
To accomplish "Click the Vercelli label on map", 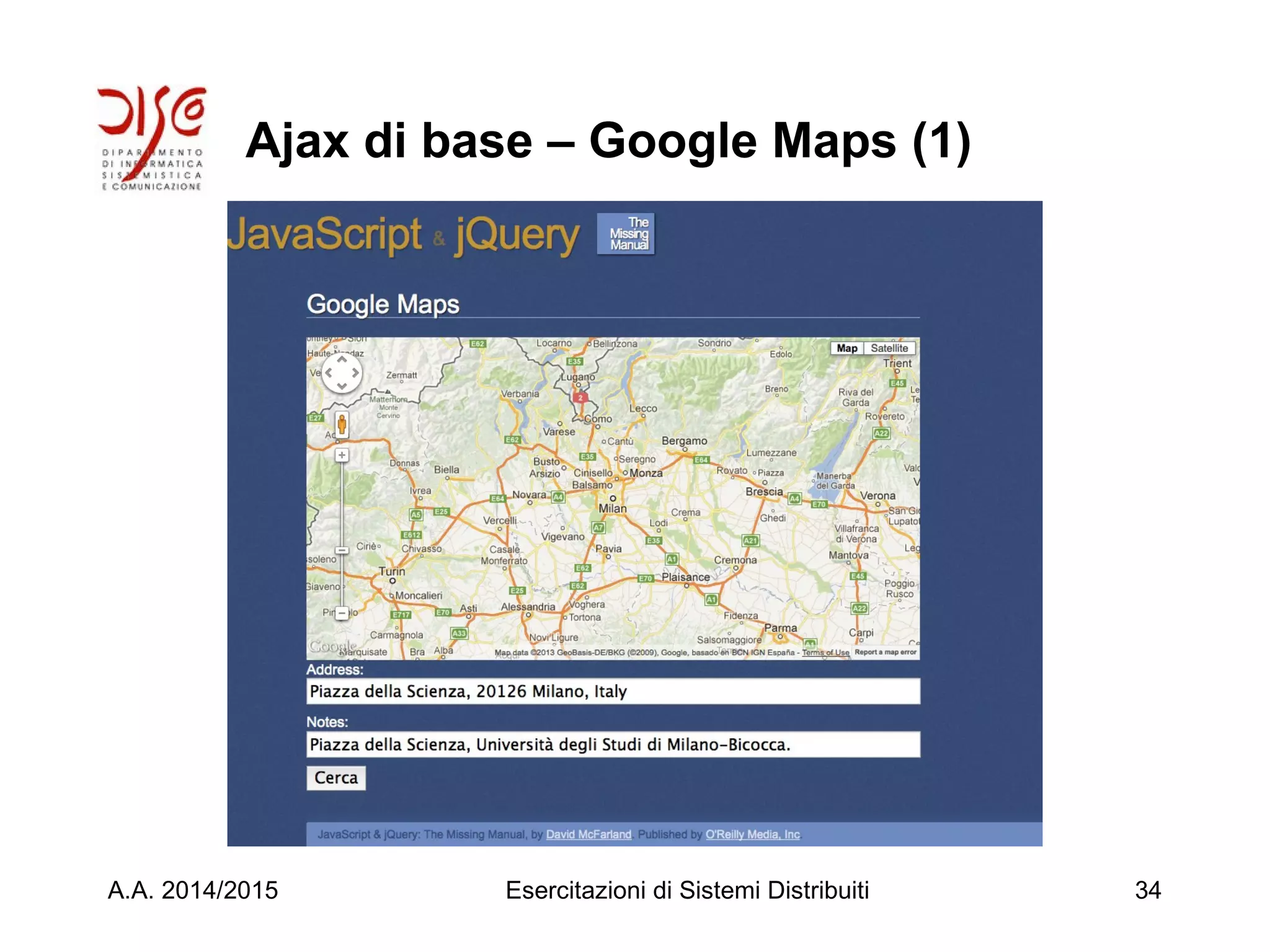I will 500,521.
